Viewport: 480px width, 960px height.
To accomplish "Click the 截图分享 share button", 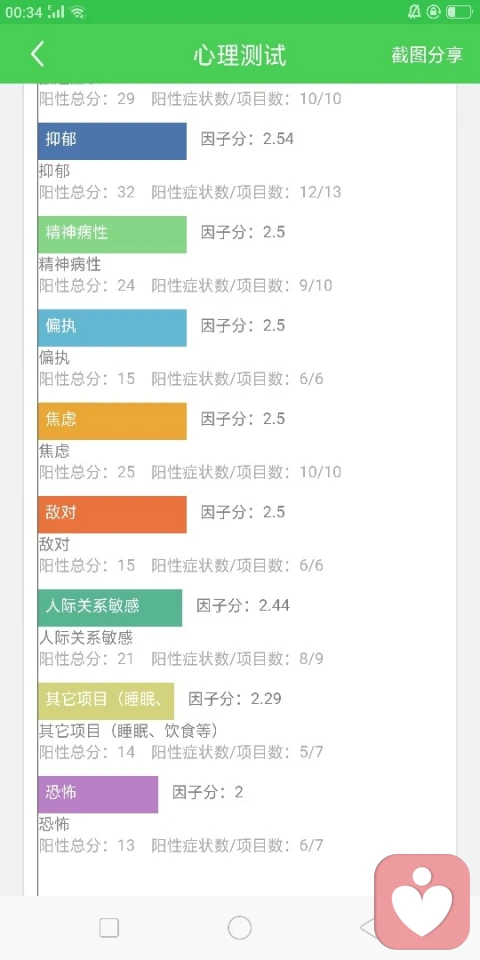I will 427,54.
